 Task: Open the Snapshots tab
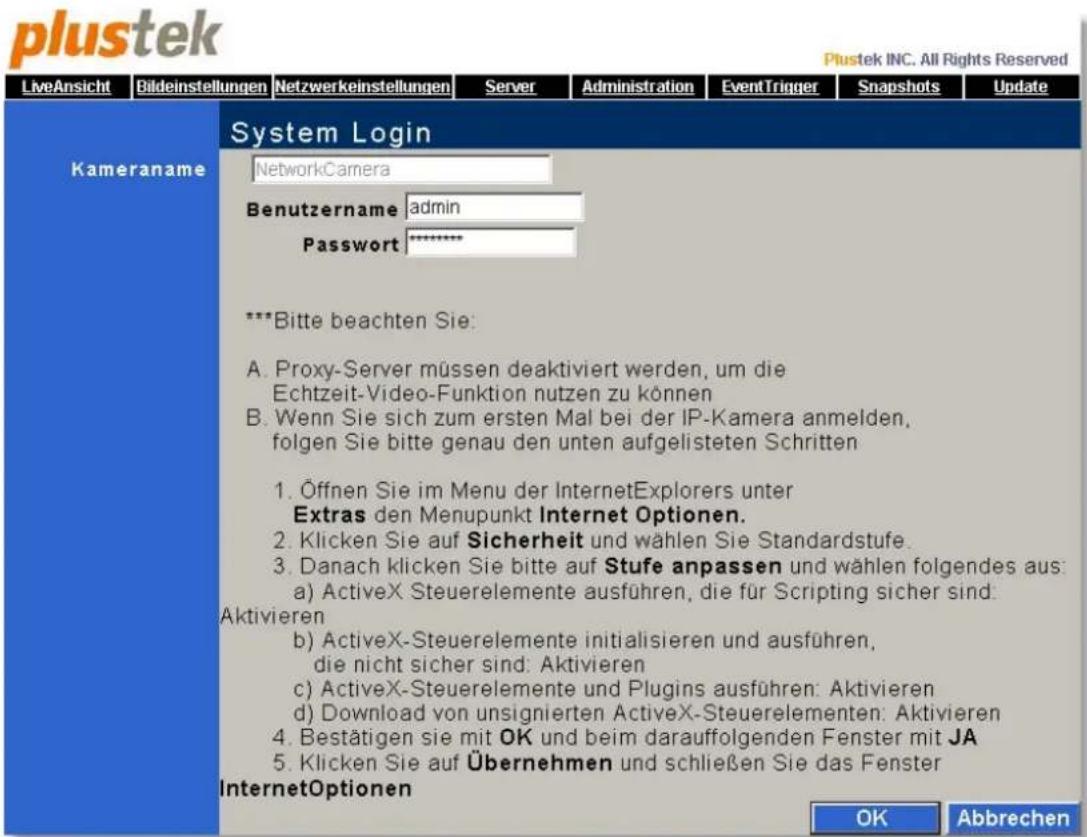click(x=899, y=87)
